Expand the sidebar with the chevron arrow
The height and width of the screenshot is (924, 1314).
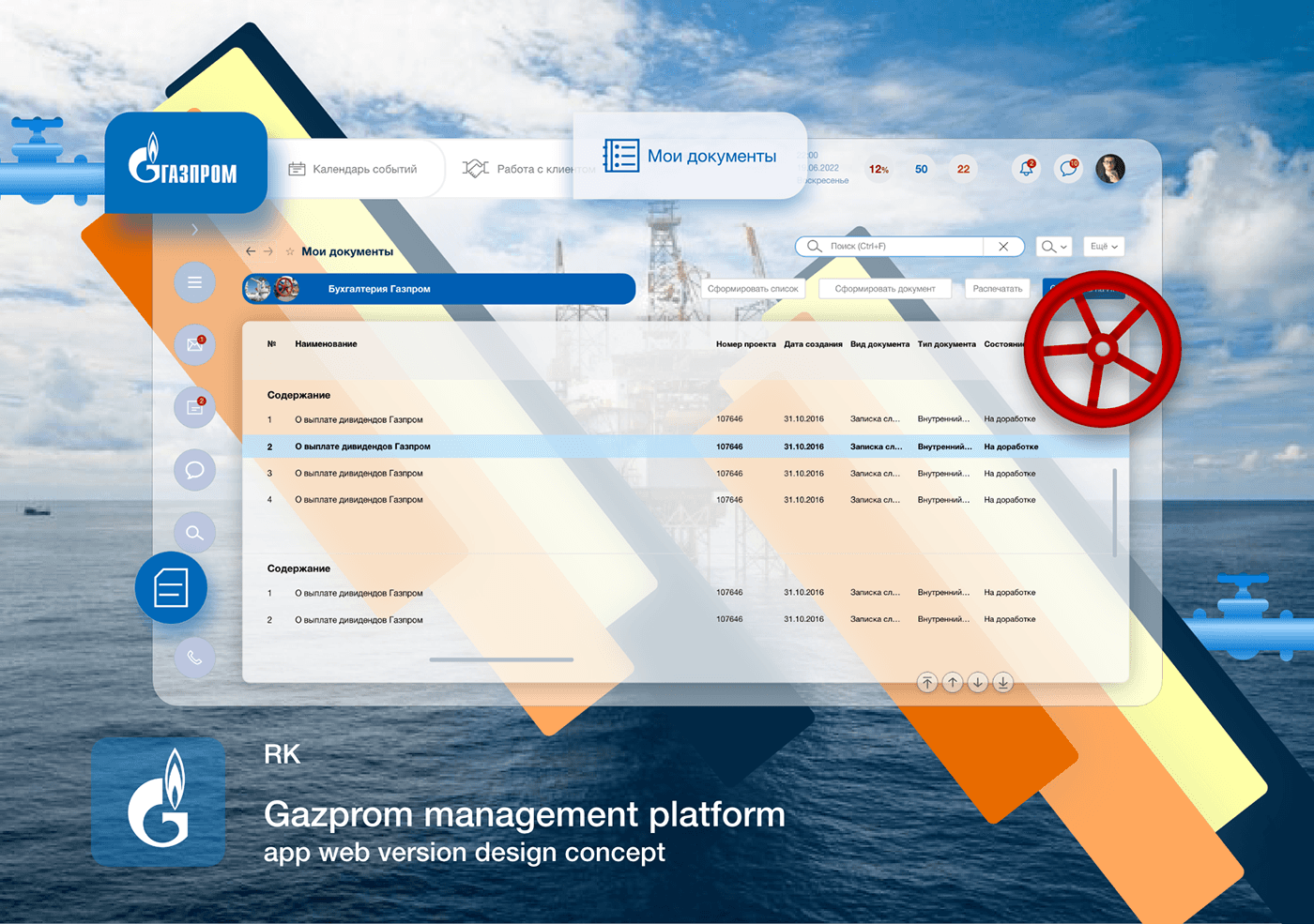pyautogui.click(x=194, y=230)
